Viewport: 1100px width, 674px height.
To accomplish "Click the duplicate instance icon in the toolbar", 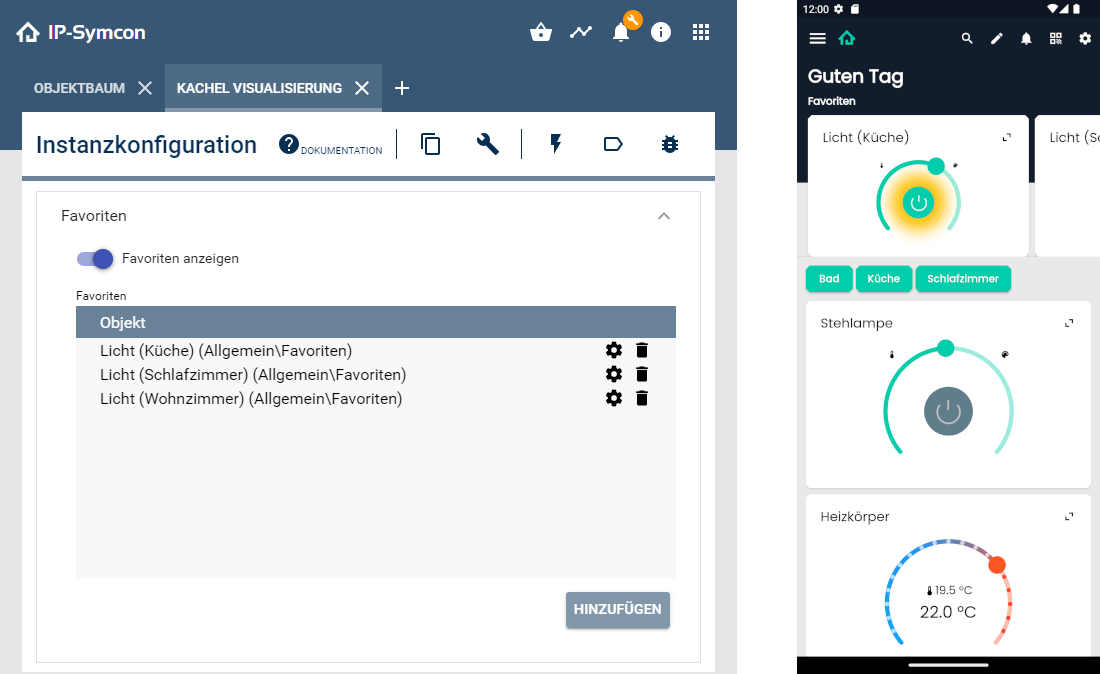I will [431, 144].
